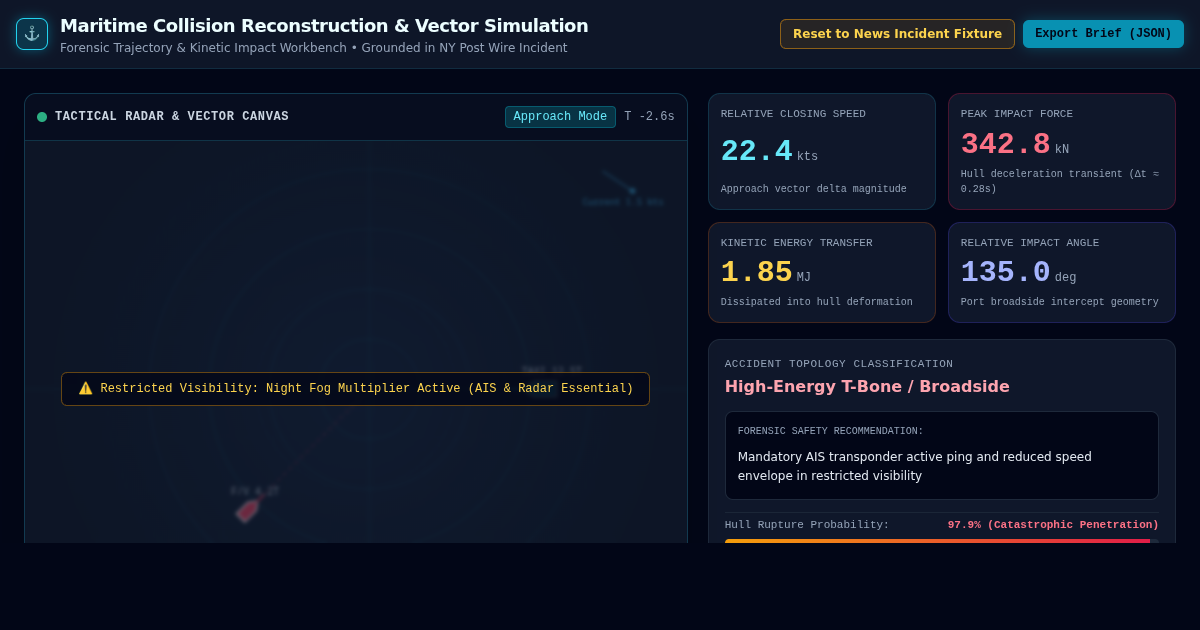This screenshot has width=1200, height=630.
Task: Click the High-Energy T-Bone / Broadside heading
Action: [867, 387]
